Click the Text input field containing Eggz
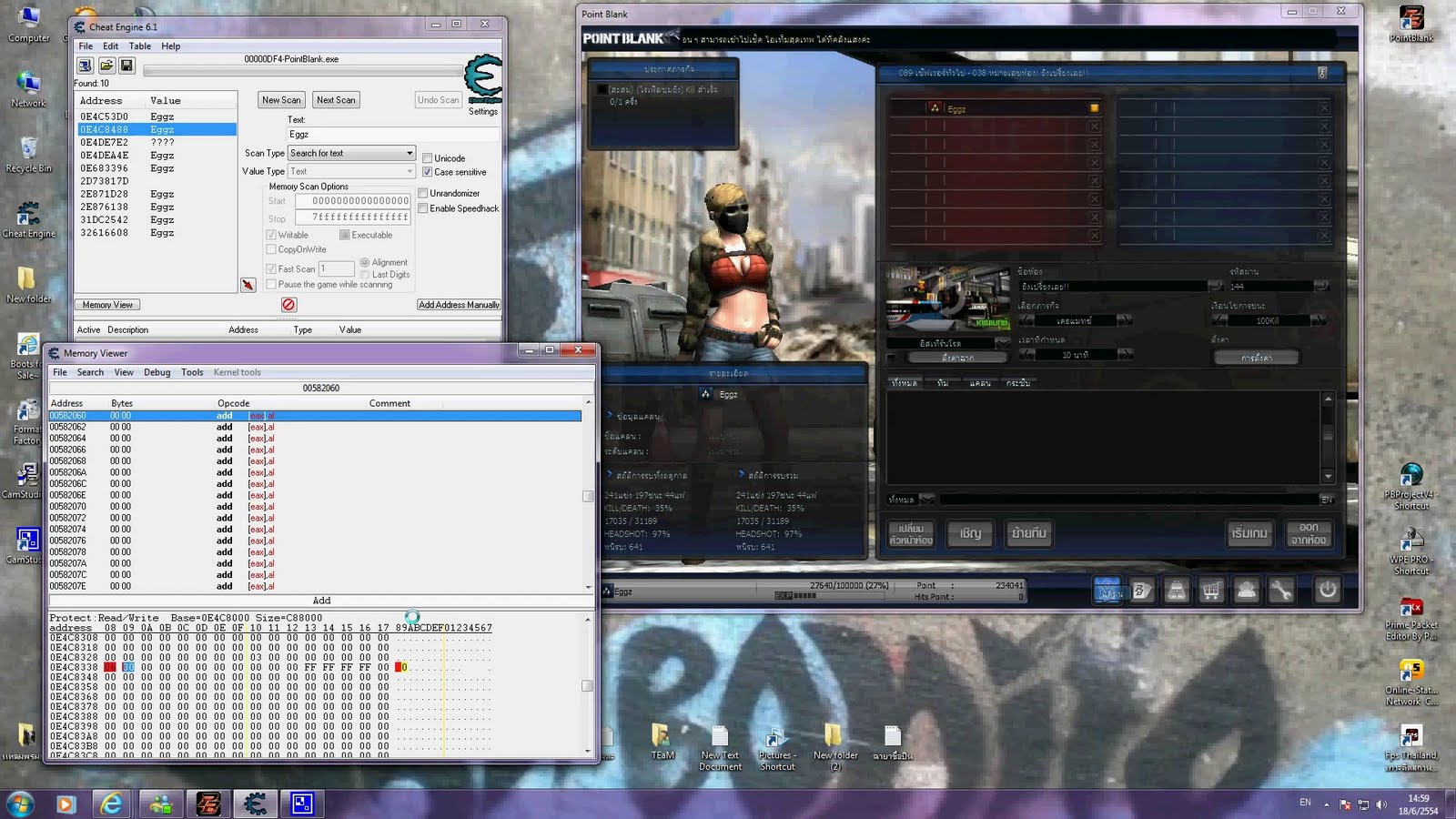 coord(393,134)
